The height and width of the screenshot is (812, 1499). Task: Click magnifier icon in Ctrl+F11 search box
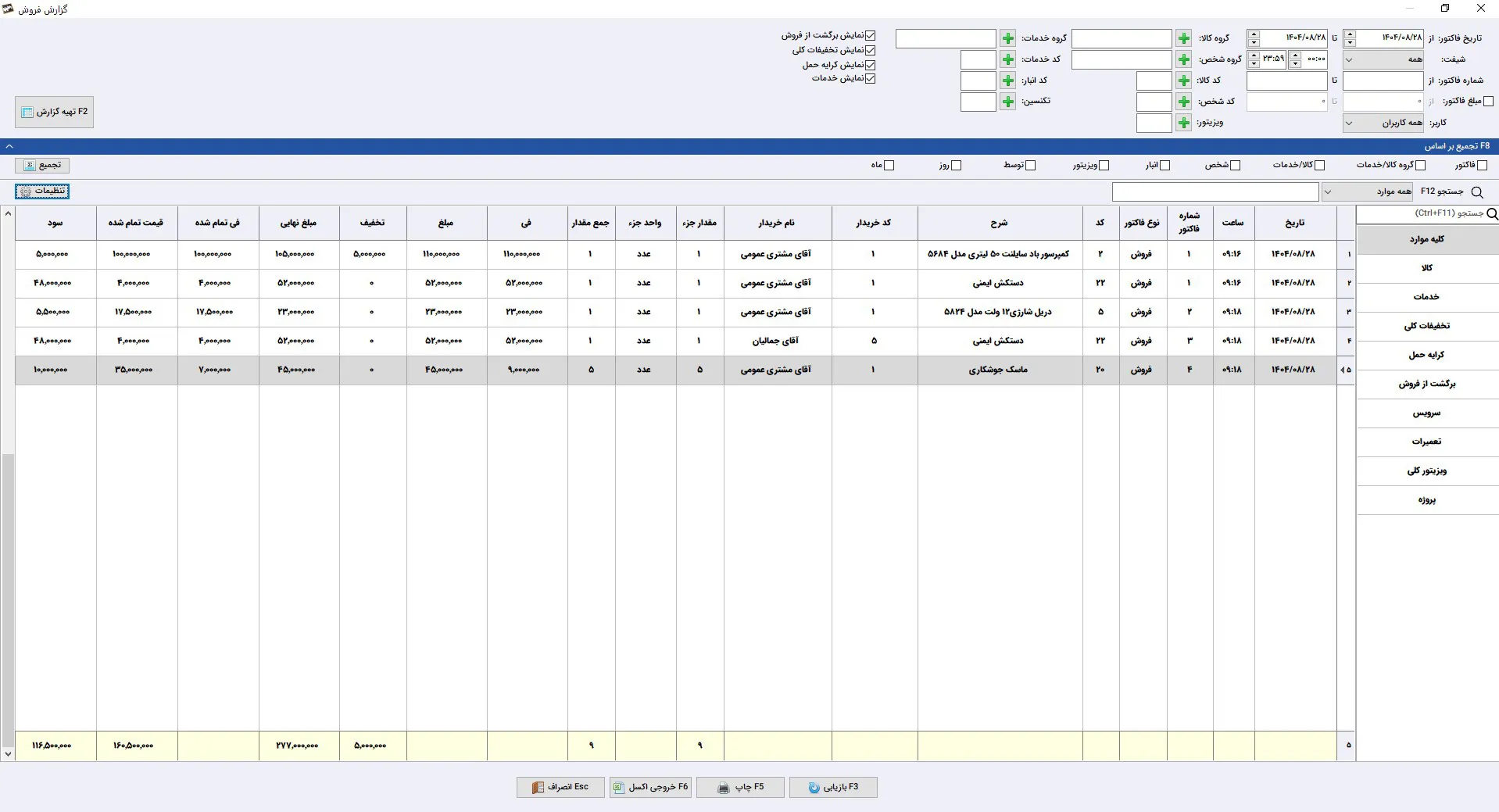[x=1491, y=213]
